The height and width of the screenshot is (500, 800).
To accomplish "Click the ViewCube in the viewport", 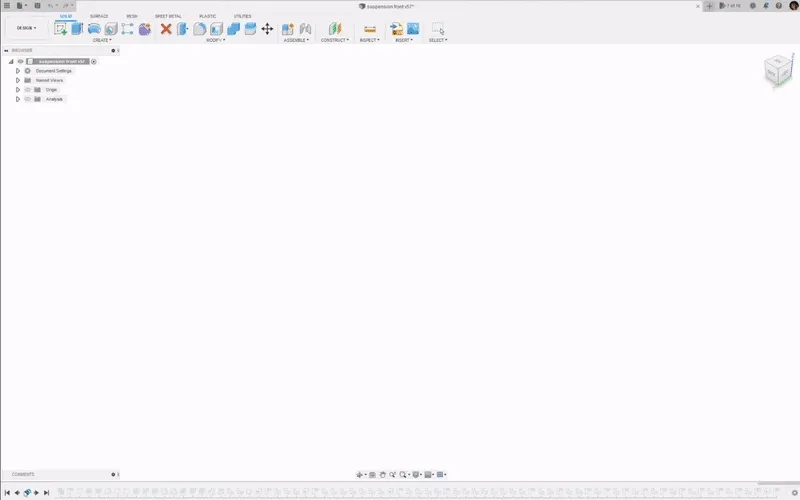I will [778, 70].
